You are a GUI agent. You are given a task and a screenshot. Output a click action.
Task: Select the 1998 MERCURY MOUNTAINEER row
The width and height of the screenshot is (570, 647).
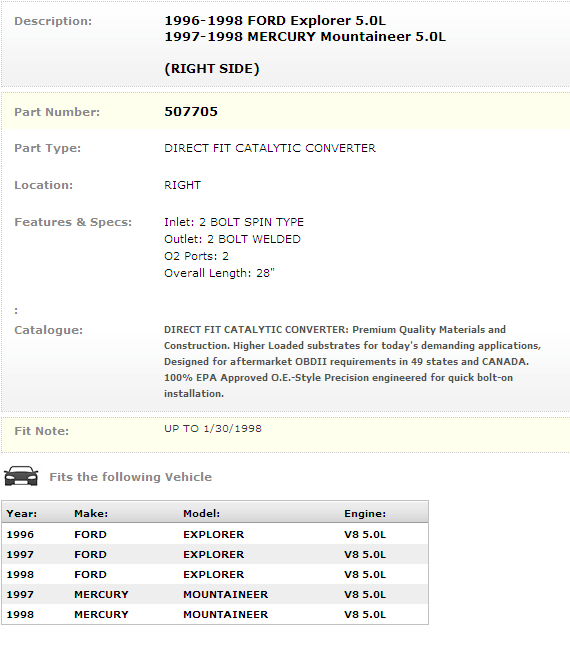[x=215, y=614]
